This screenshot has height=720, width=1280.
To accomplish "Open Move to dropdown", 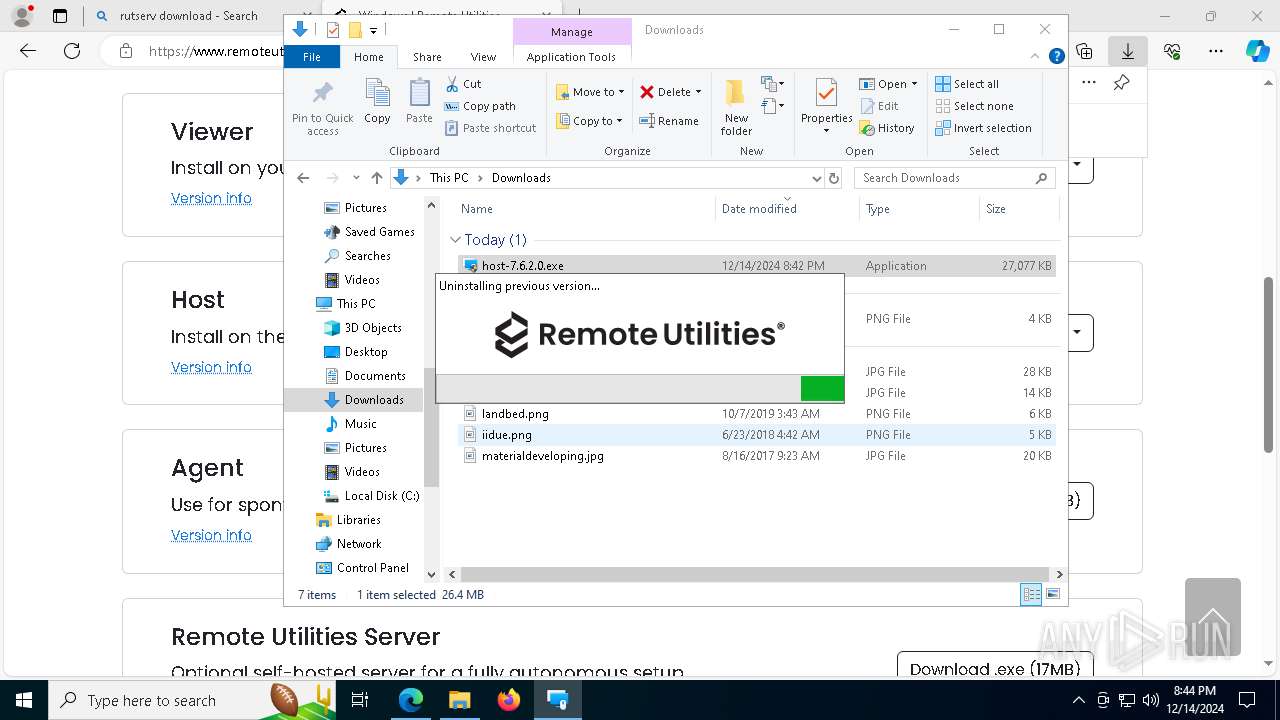I will pyautogui.click(x=590, y=92).
